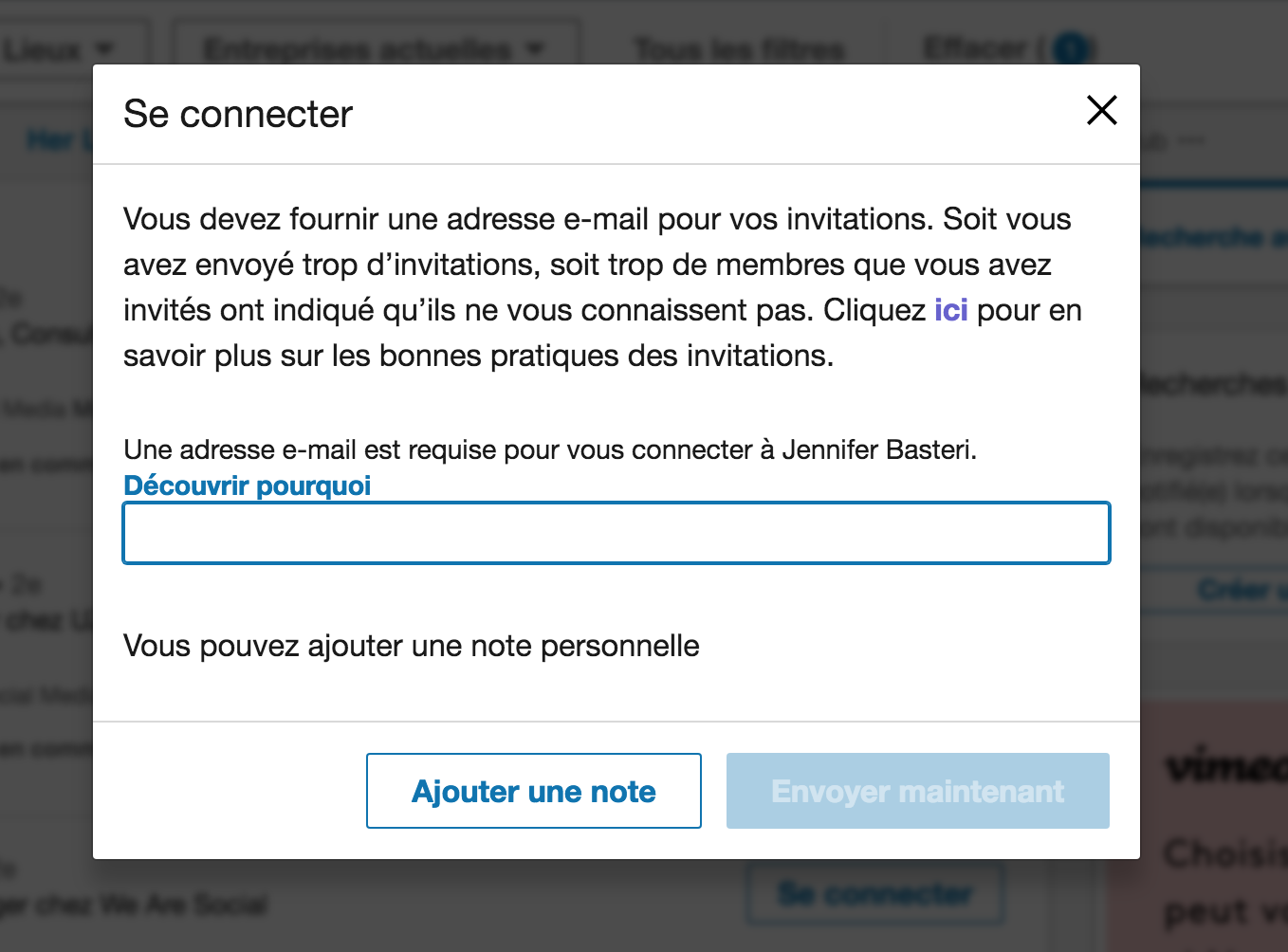1288x952 pixels.
Task: Click the blurred 'Recherche' link at right
Action: pos(1214,237)
